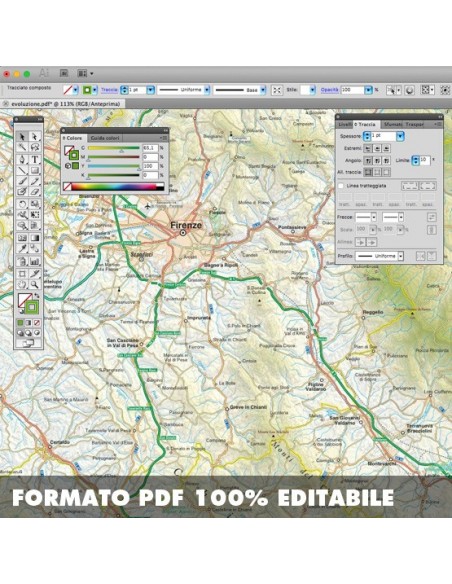Swap fill and stroke arrows in toolbox
Screen dimensions: 452x584
(x=36, y=296)
